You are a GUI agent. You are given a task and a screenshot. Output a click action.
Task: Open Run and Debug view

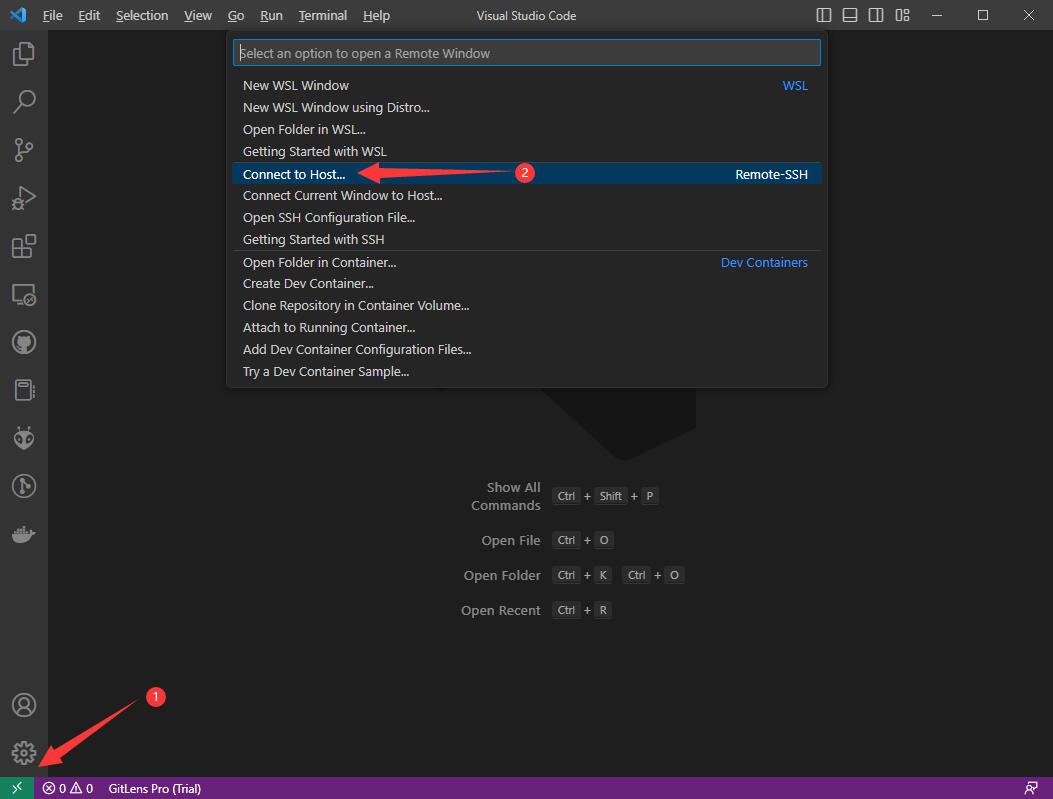coord(24,198)
